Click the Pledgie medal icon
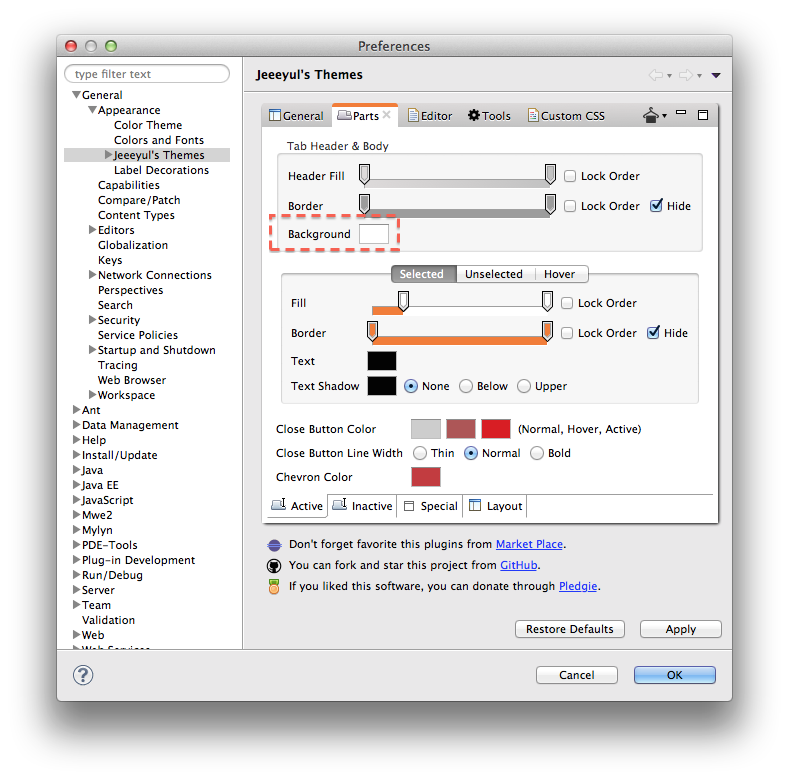The image size is (789, 780). tap(274, 587)
